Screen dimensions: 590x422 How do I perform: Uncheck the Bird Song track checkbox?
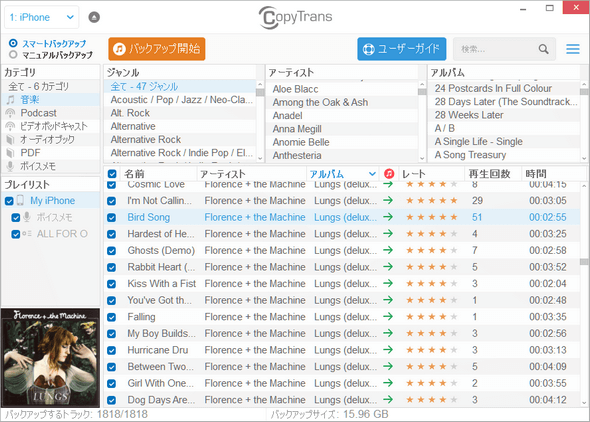[x=111, y=217]
